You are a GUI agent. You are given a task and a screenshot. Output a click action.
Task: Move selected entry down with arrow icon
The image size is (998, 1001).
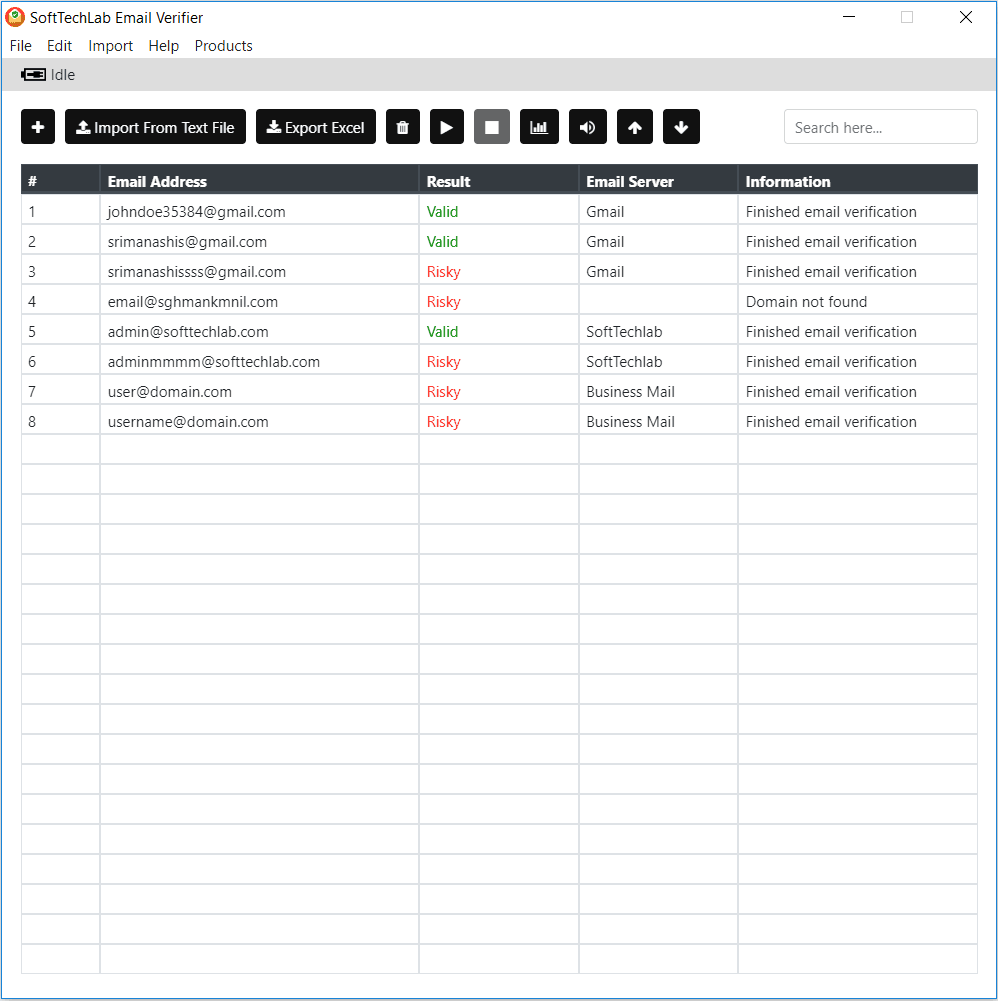click(681, 126)
